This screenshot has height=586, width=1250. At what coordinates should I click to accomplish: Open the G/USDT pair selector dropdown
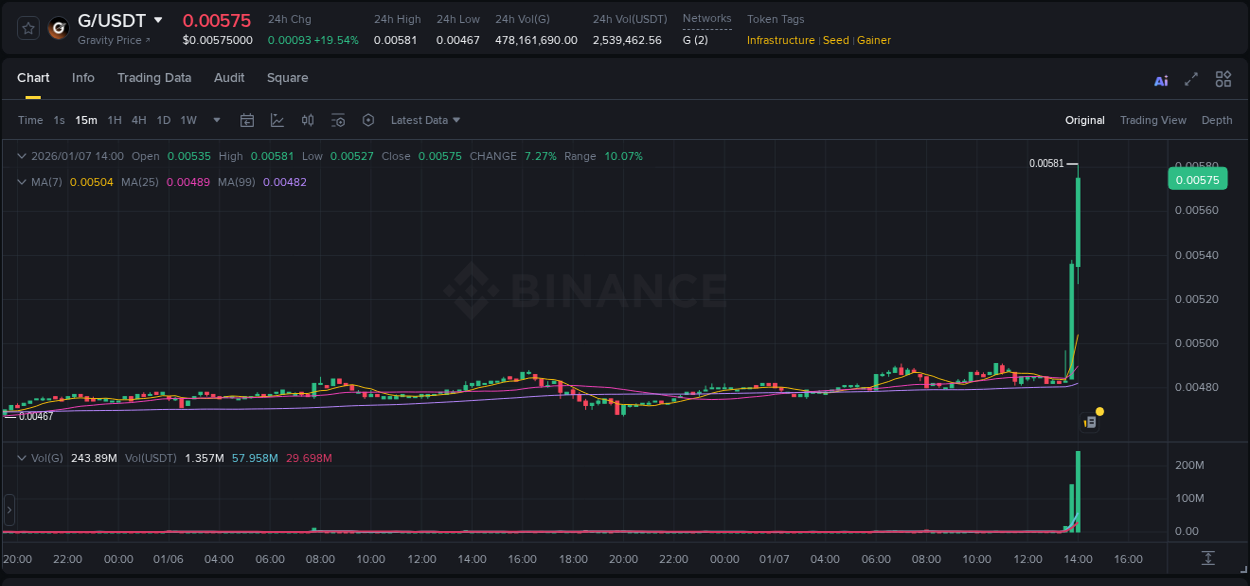[x=119, y=20]
